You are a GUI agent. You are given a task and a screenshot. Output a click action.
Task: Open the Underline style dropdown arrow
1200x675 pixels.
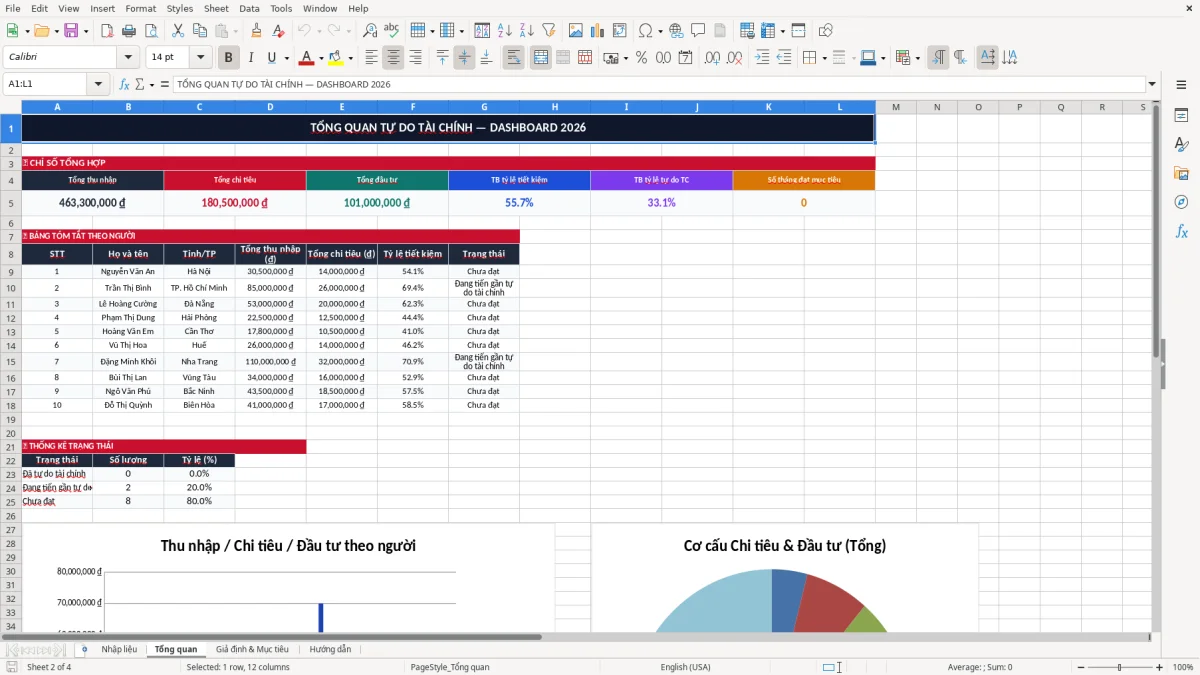(286, 57)
